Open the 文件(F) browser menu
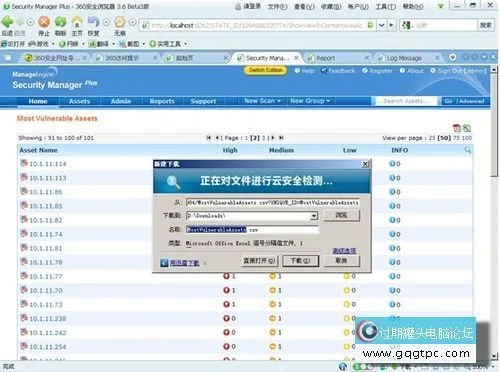This screenshot has width=500, height=372. click(277, 6)
